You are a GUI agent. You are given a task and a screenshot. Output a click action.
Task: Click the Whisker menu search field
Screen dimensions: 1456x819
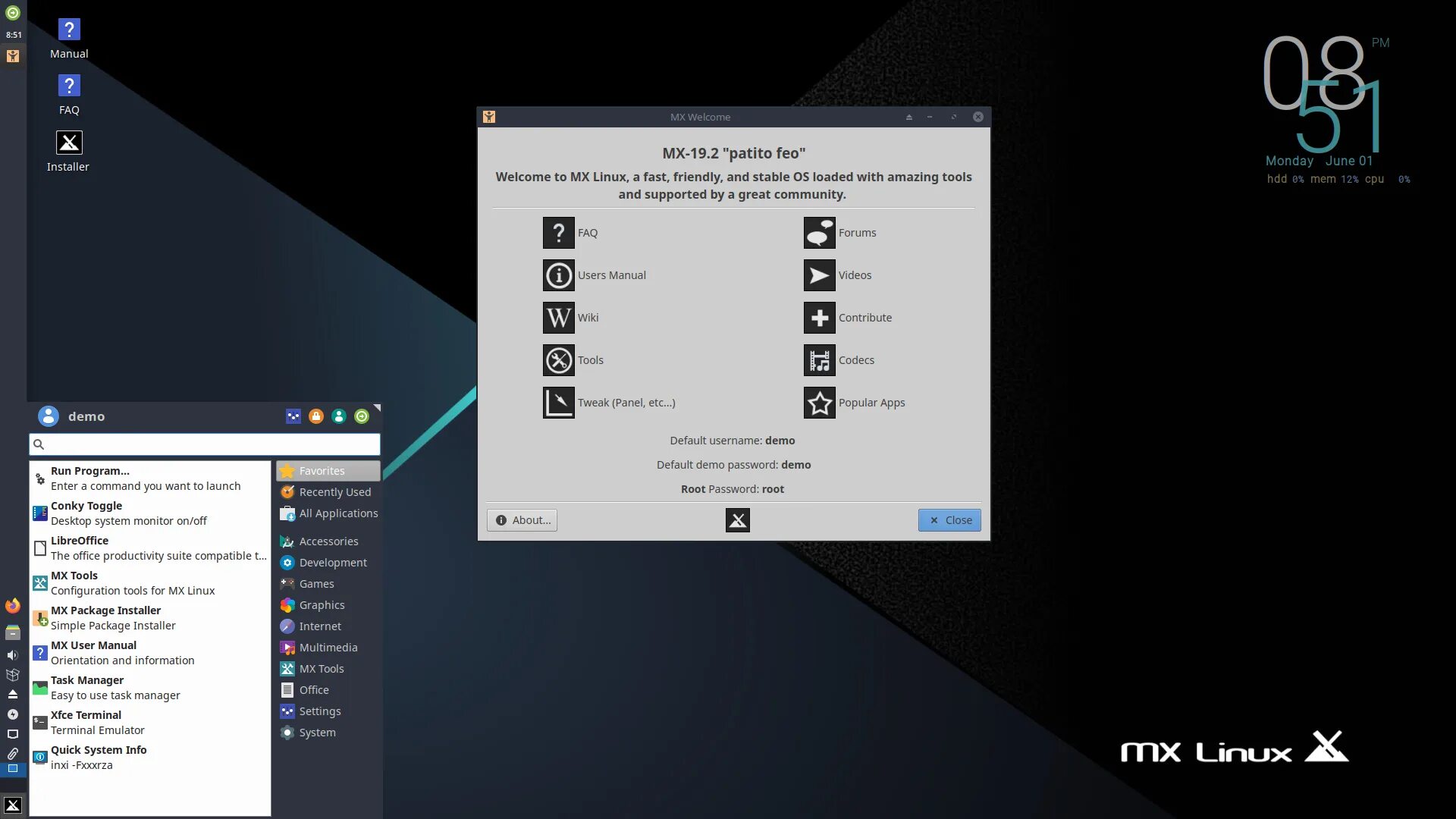click(205, 444)
